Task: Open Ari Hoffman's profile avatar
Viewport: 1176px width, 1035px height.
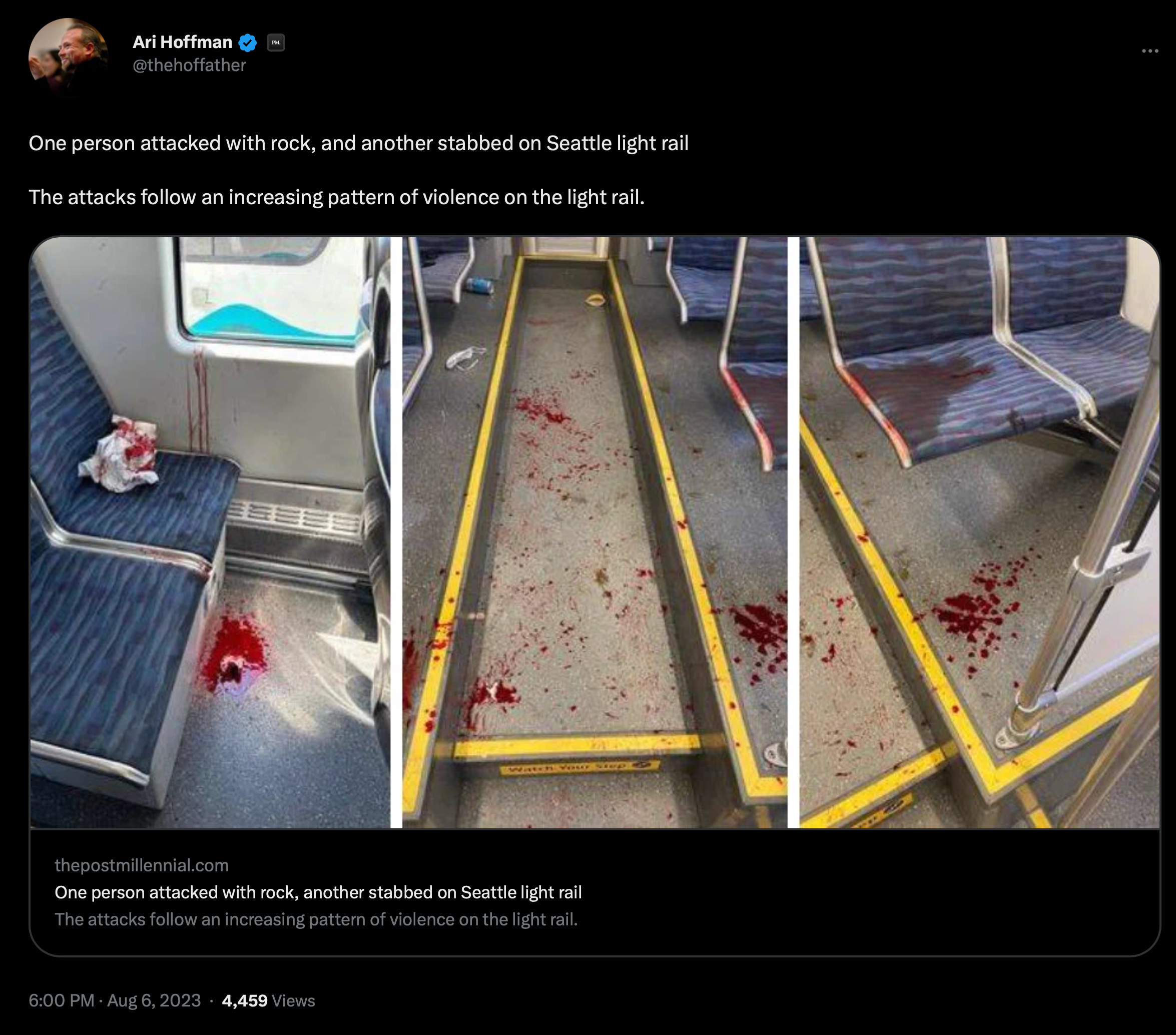Action: [x=68, y=57]
